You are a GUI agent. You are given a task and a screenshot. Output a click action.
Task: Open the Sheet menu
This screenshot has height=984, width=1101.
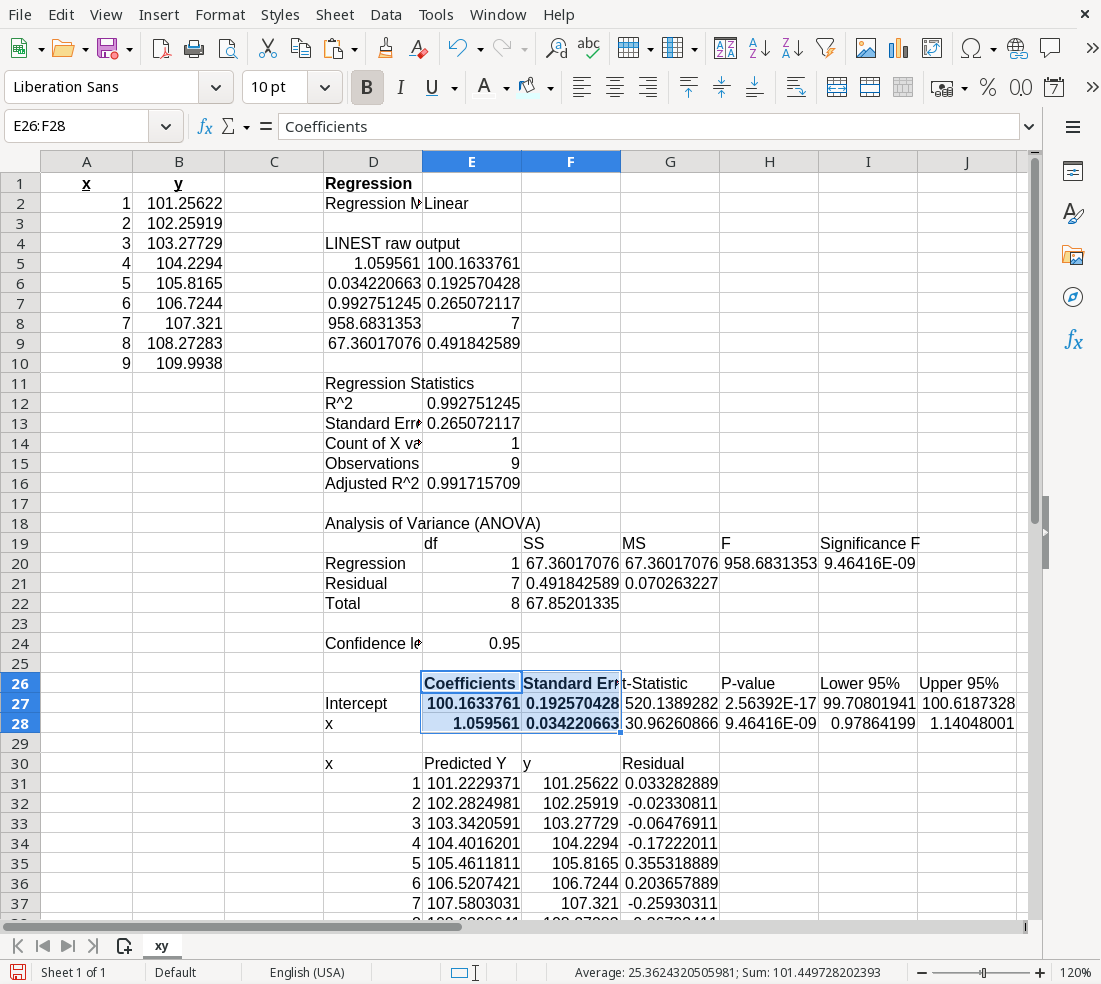click(335, 15)
